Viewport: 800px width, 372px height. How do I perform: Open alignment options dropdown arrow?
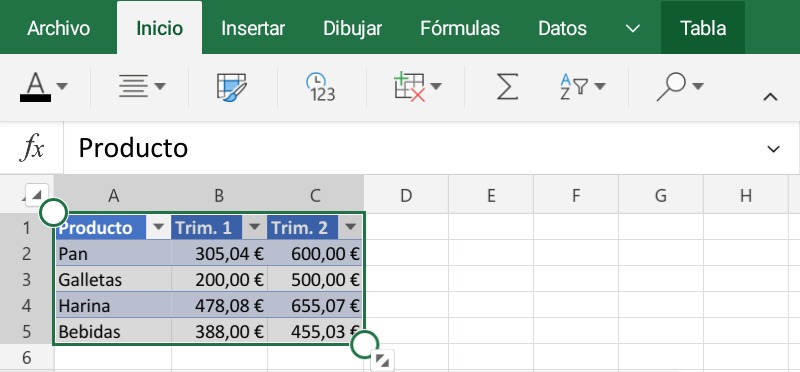coord(160,86)
